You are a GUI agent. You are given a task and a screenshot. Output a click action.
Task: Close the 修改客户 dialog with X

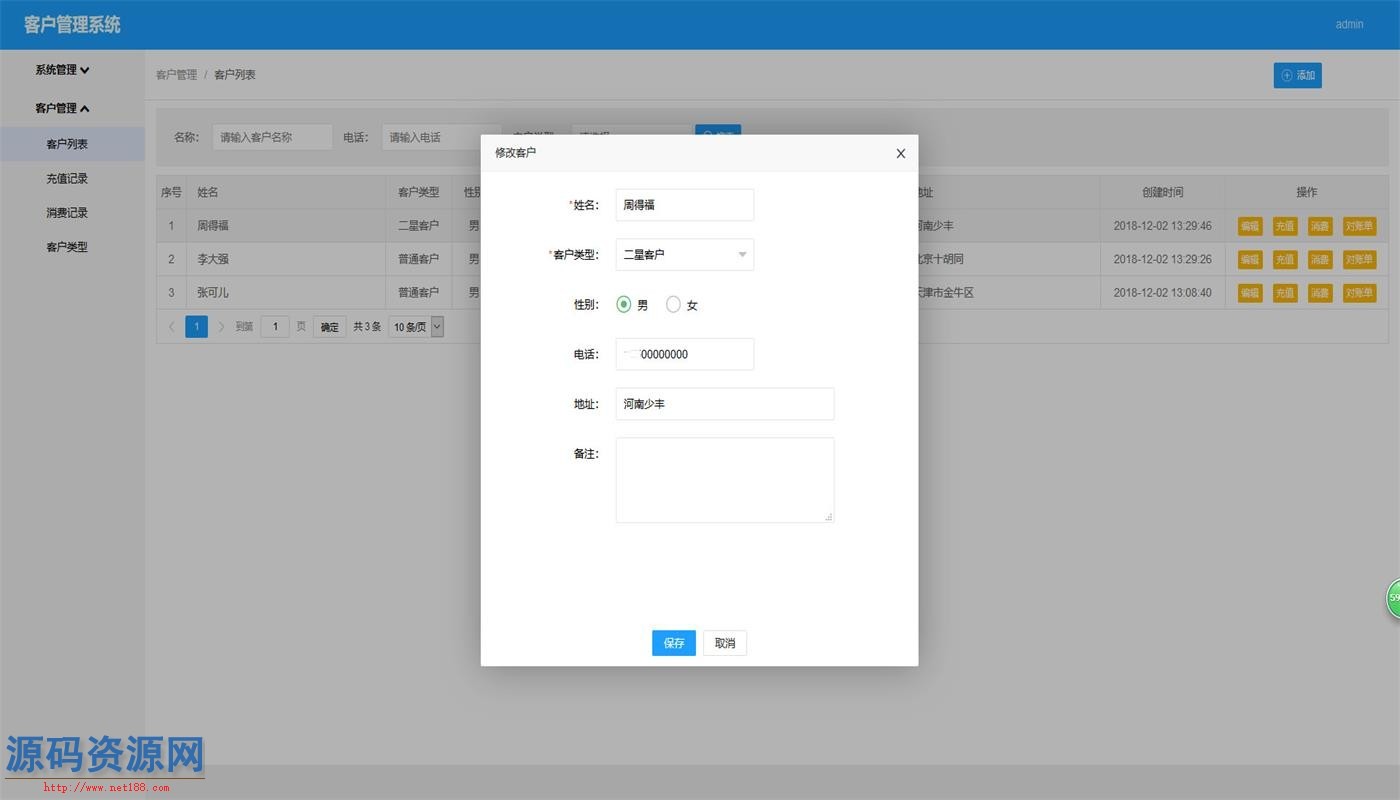tap(900, 153)
